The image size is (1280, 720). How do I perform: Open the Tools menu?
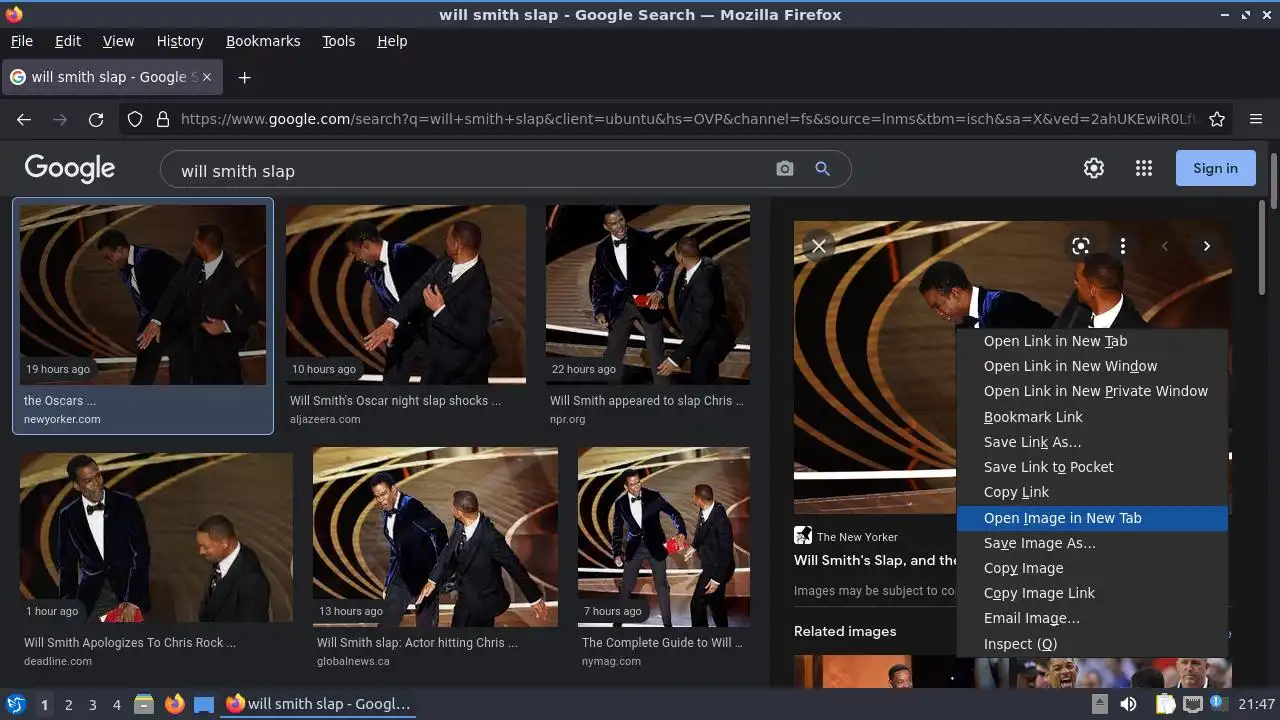(339, 41)
